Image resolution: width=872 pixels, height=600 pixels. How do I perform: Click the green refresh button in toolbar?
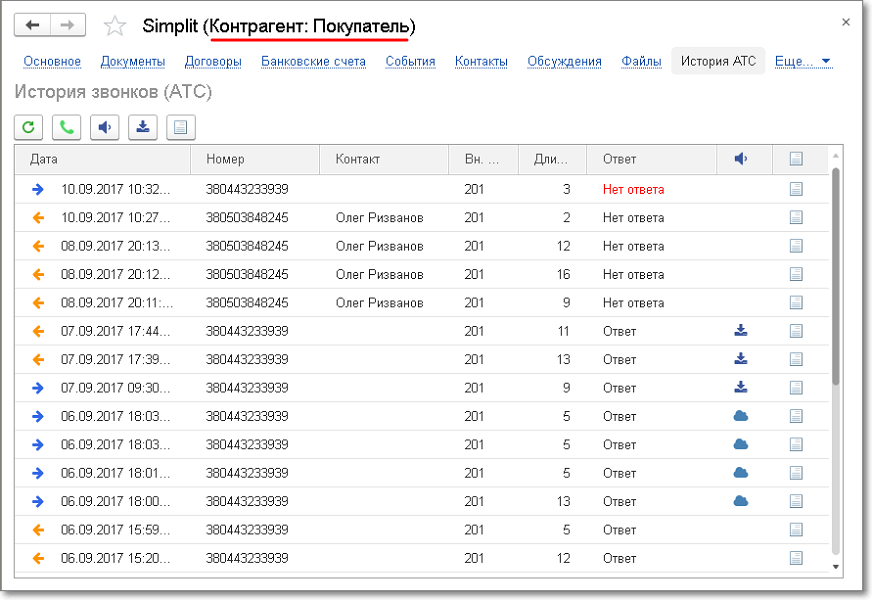(29, 127)
